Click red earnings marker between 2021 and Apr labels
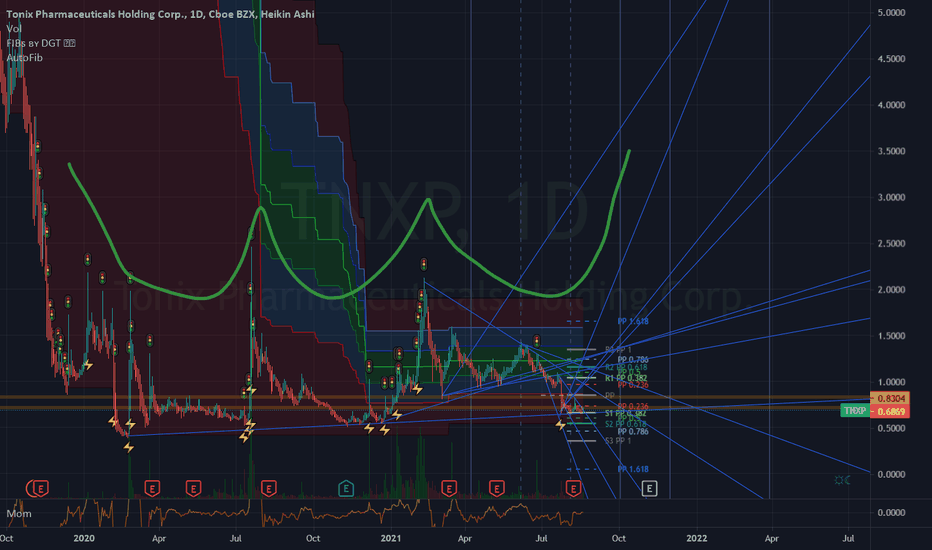The height and width of the screenshot is (550, 932). [x=449, y=489]
